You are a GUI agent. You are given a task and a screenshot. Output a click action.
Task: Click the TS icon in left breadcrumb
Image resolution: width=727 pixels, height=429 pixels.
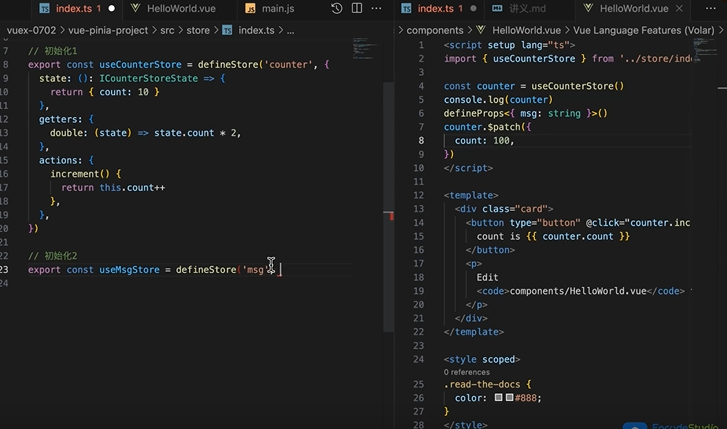[x=227, y=30]
